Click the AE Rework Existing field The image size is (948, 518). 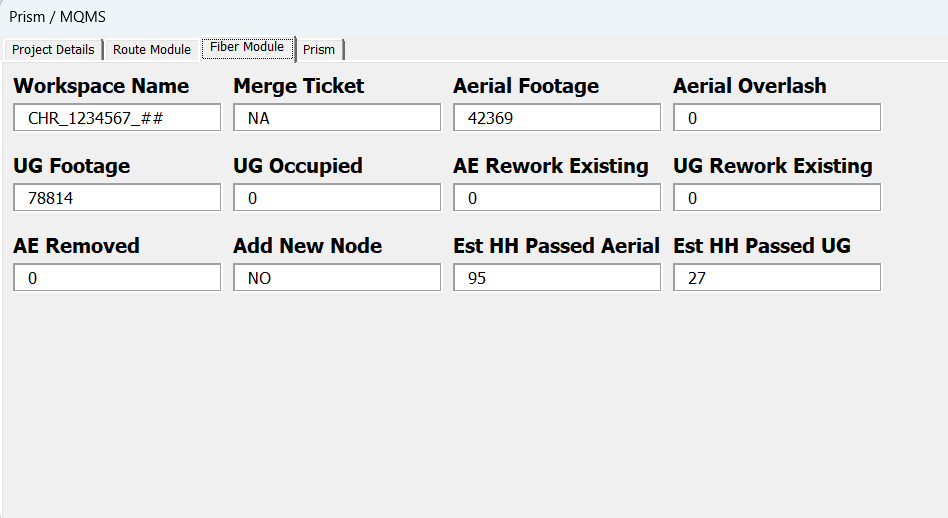(x=557, y=198)
